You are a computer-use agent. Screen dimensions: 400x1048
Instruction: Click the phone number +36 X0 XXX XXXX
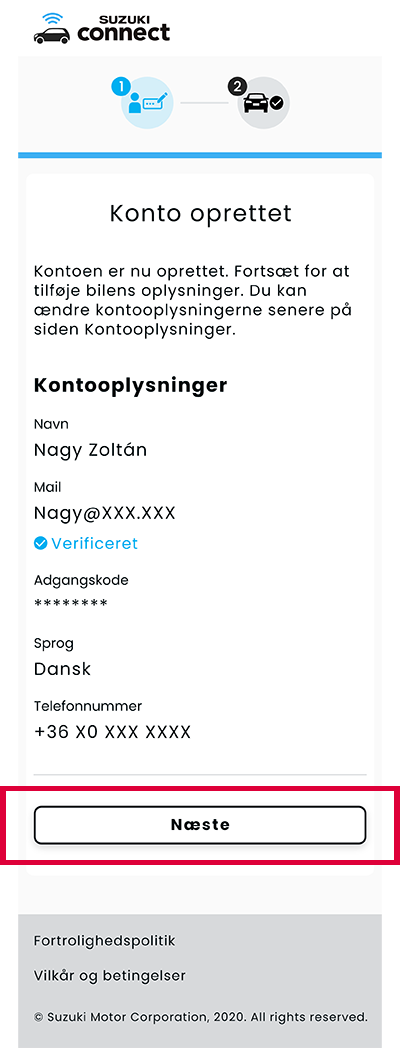[x=112, y=733]
